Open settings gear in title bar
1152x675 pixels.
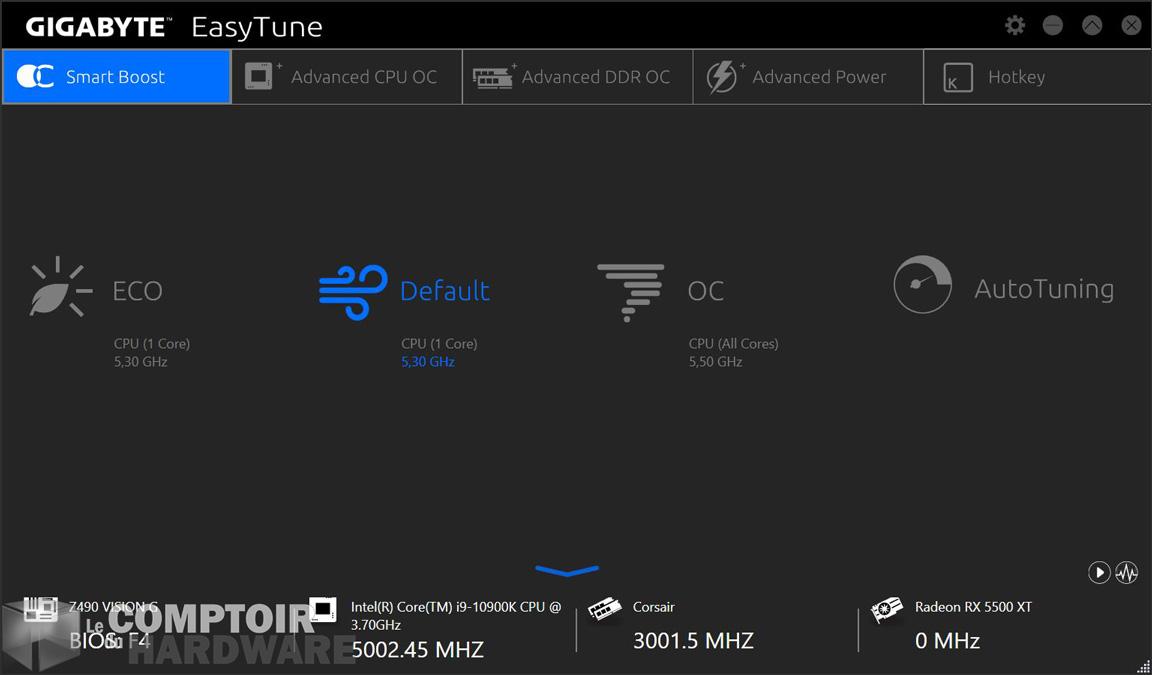(x=1015, y=26)
